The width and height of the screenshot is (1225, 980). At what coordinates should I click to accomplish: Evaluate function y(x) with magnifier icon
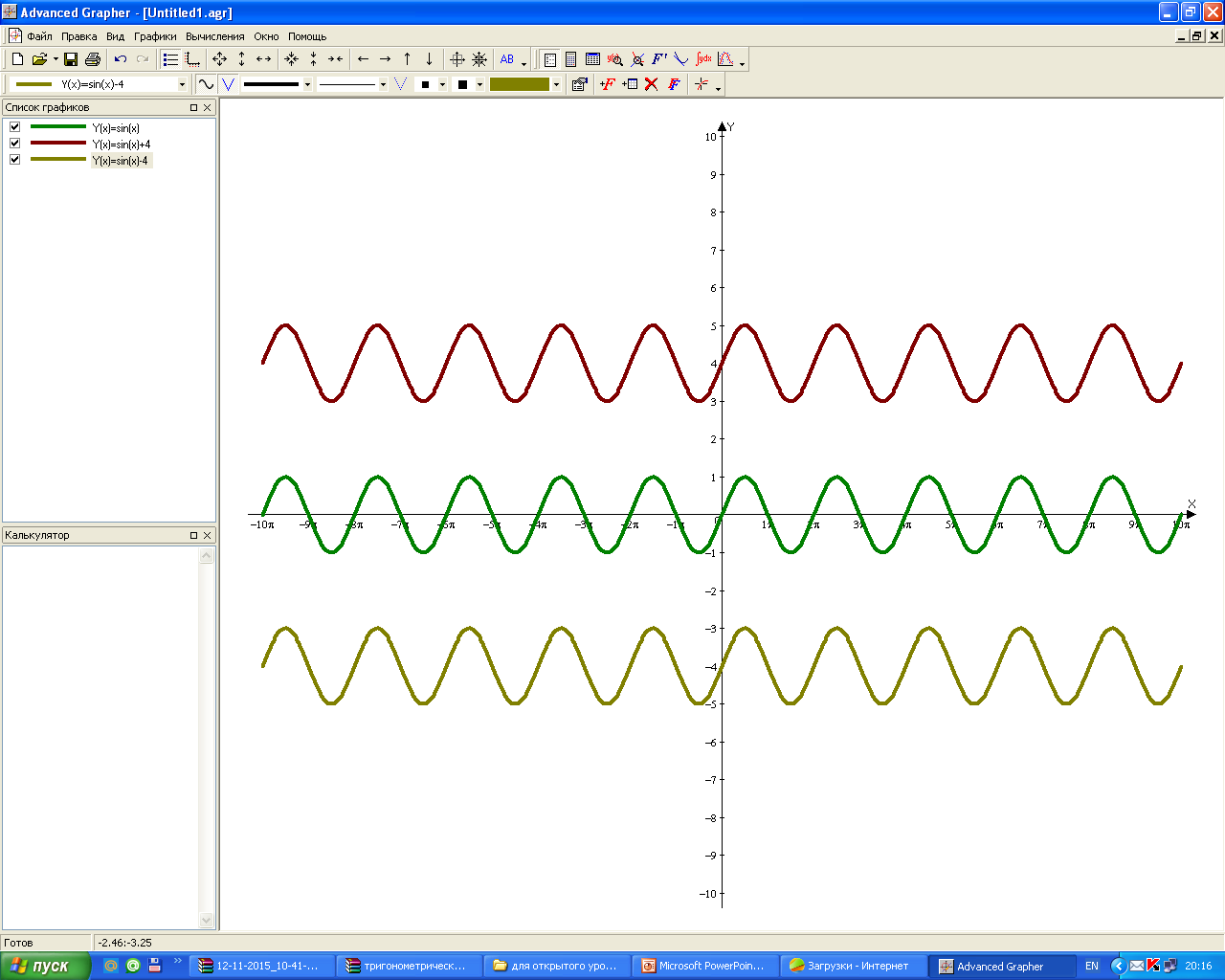pyautogui.click(x=615, y=59)
